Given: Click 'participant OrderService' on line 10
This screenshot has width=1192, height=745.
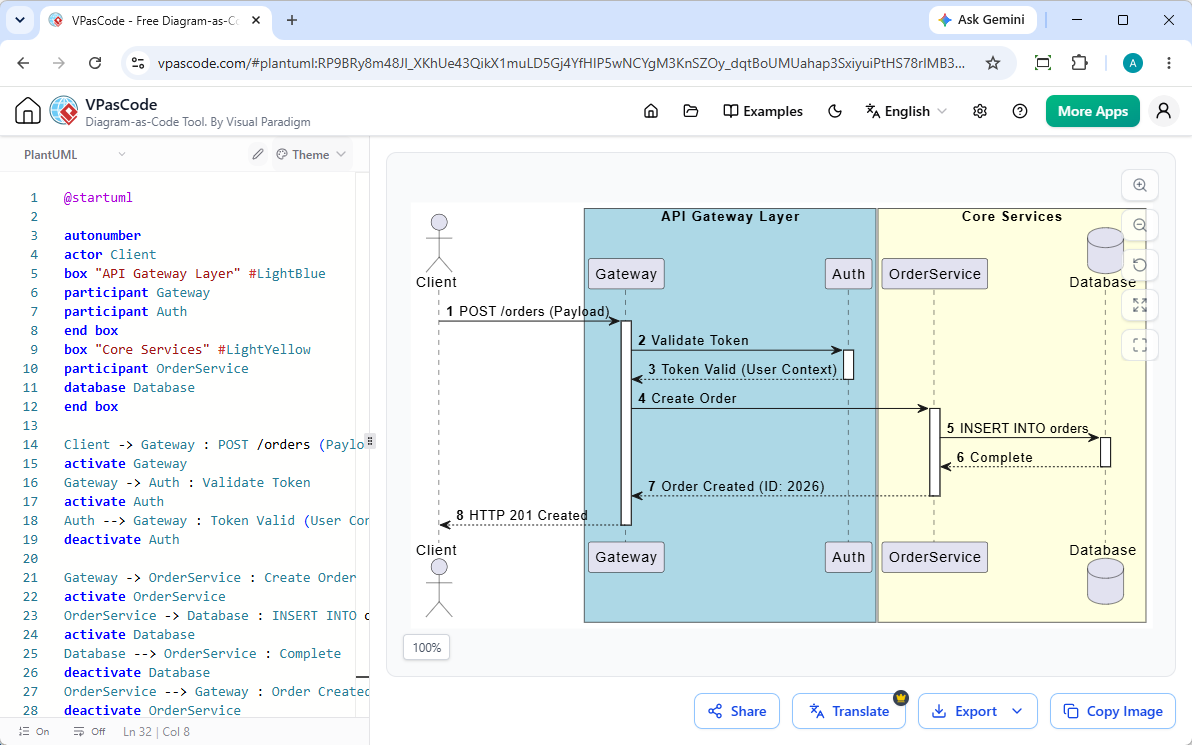Looking at the screenshot, I should pyautogui.click(x=156, y=369).
